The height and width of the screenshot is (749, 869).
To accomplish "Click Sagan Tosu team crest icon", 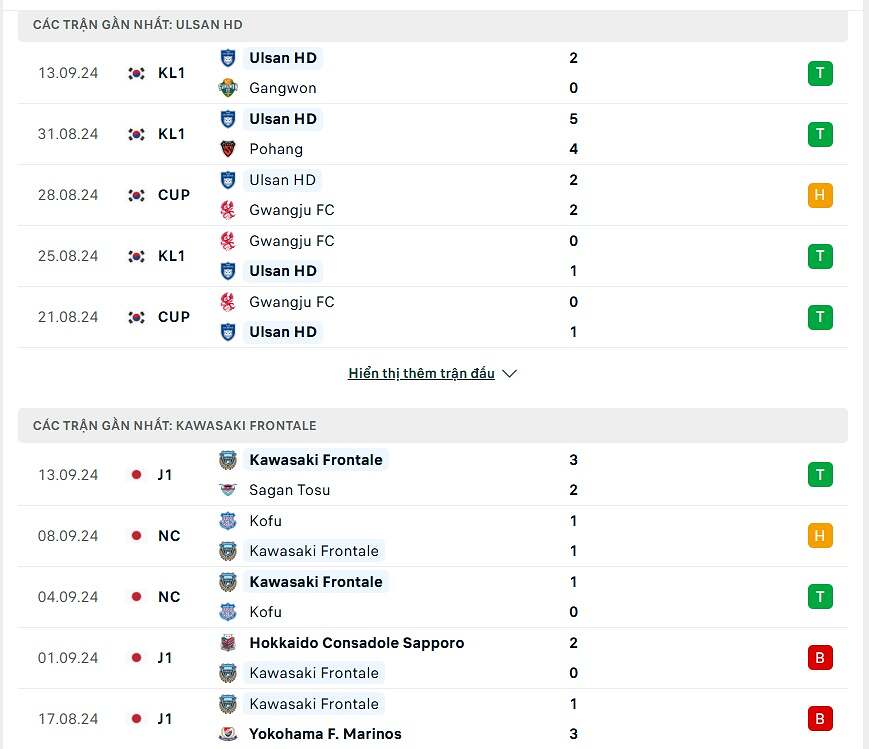I will click(x=228, y=490).
